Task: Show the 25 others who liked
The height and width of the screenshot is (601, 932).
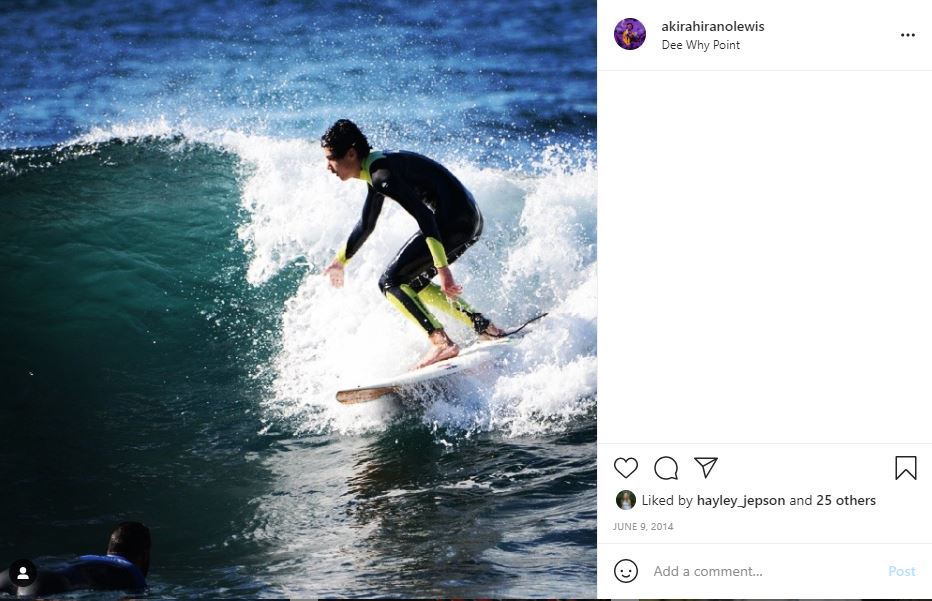Action: pyautogui.click(x=846, y=501)
